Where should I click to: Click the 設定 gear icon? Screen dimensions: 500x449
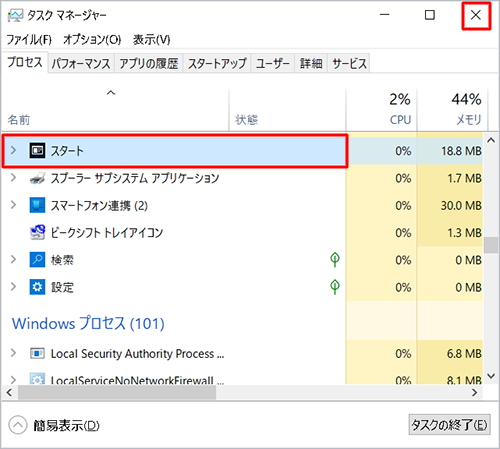click(37, 287)
